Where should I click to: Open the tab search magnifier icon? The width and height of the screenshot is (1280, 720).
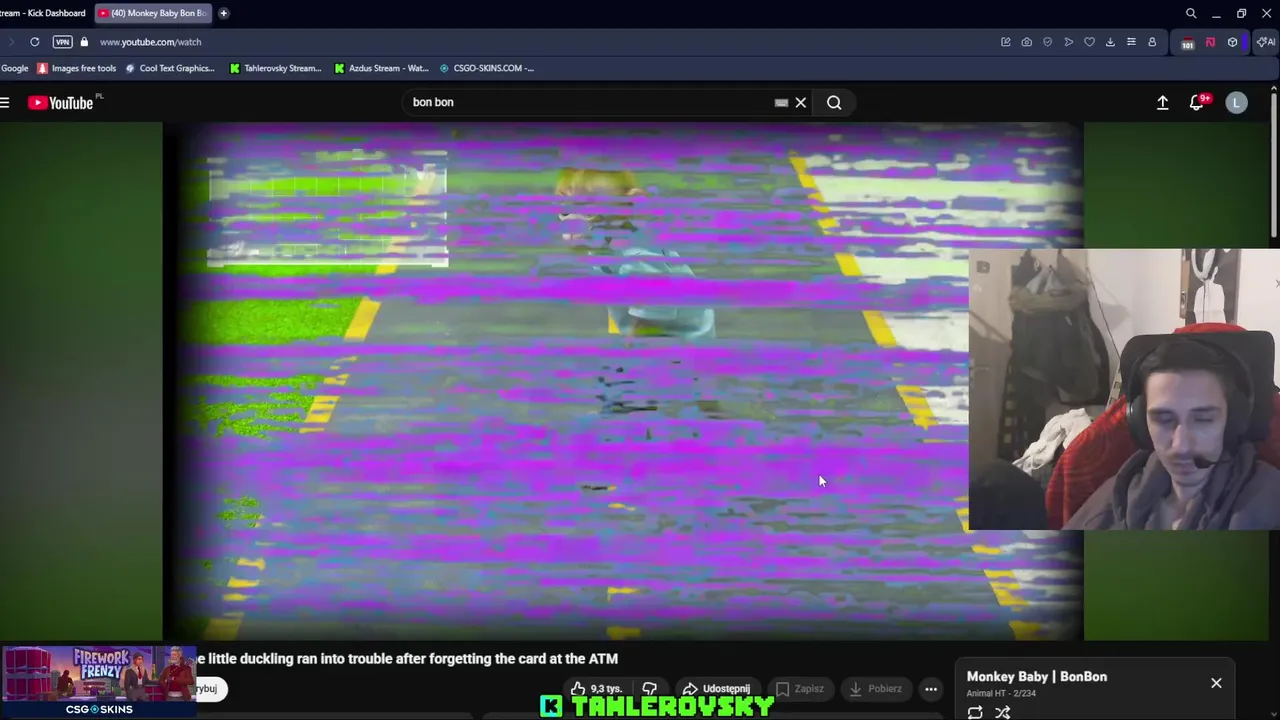point(1191,13)
